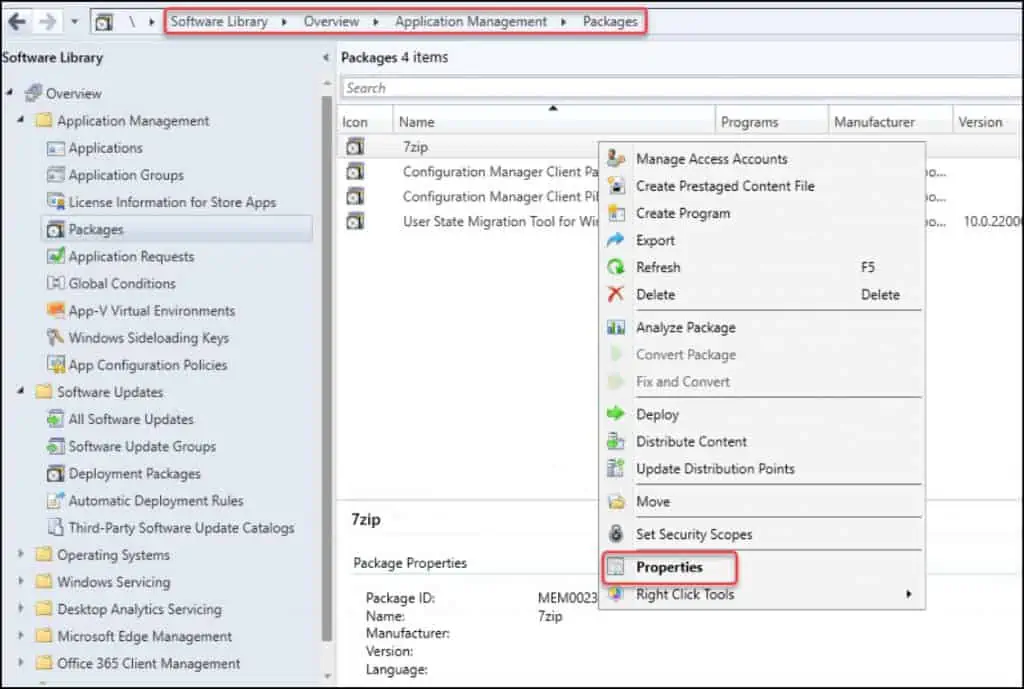The width and height of the screenshot is (1024, 689).
Task: Select Move in the context menu
Action: 653,502
